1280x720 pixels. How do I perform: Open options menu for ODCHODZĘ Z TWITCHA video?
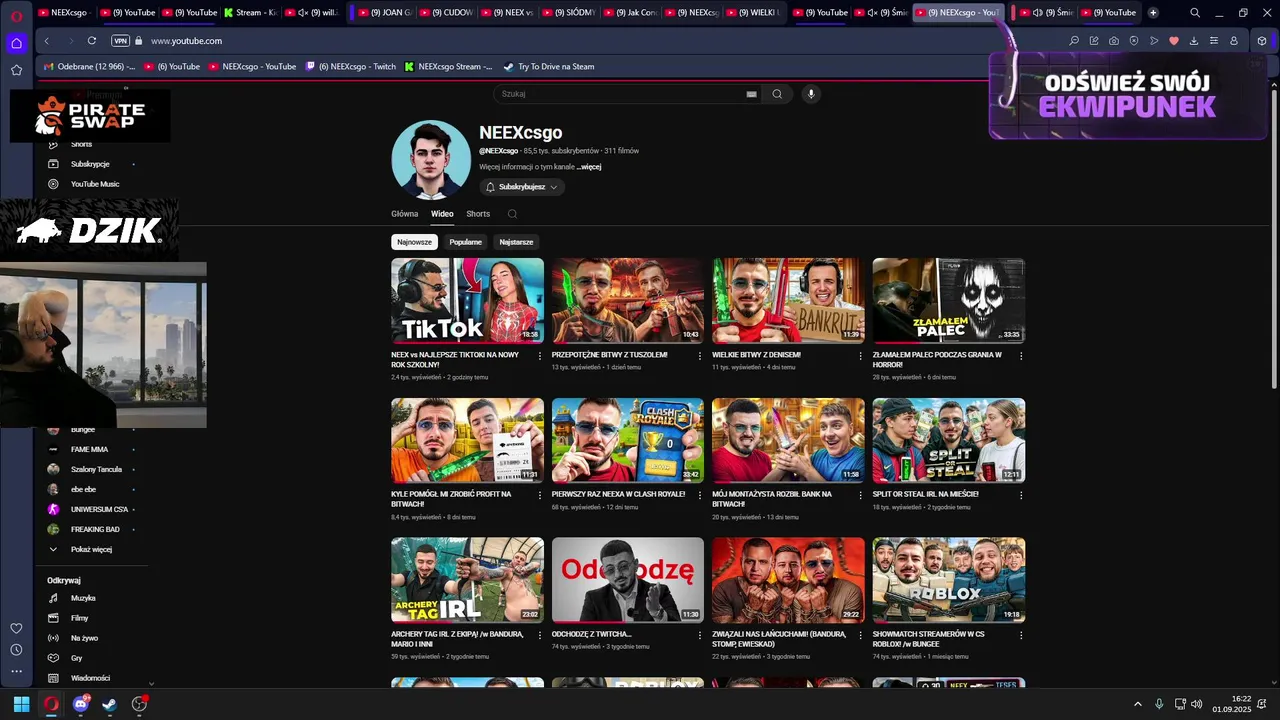pos(700,635)
